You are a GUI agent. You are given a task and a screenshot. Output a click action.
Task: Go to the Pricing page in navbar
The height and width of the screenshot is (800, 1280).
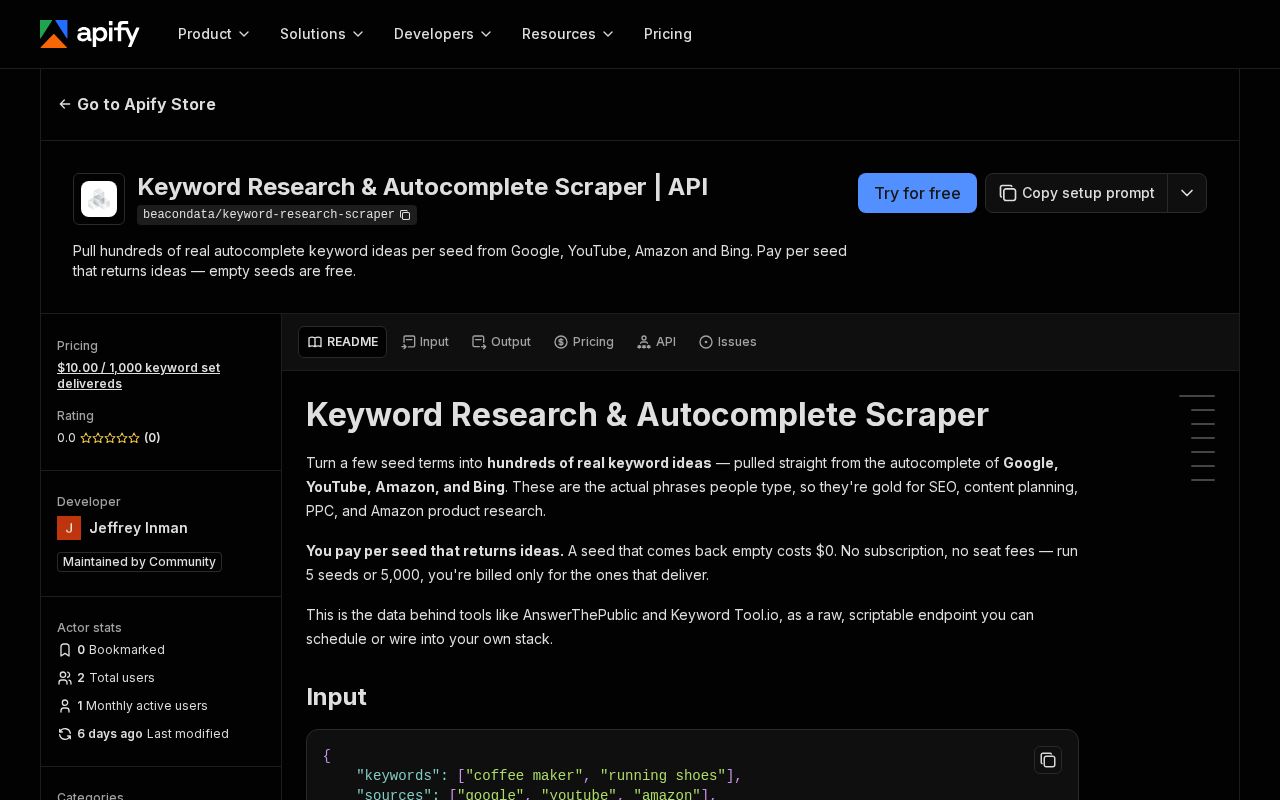tap(668, 34)
